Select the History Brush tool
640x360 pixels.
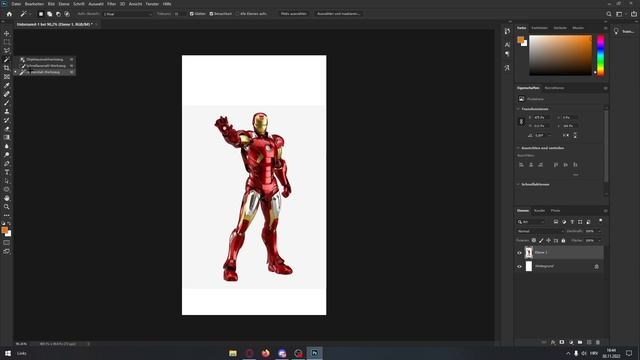(x=7, y=120)
